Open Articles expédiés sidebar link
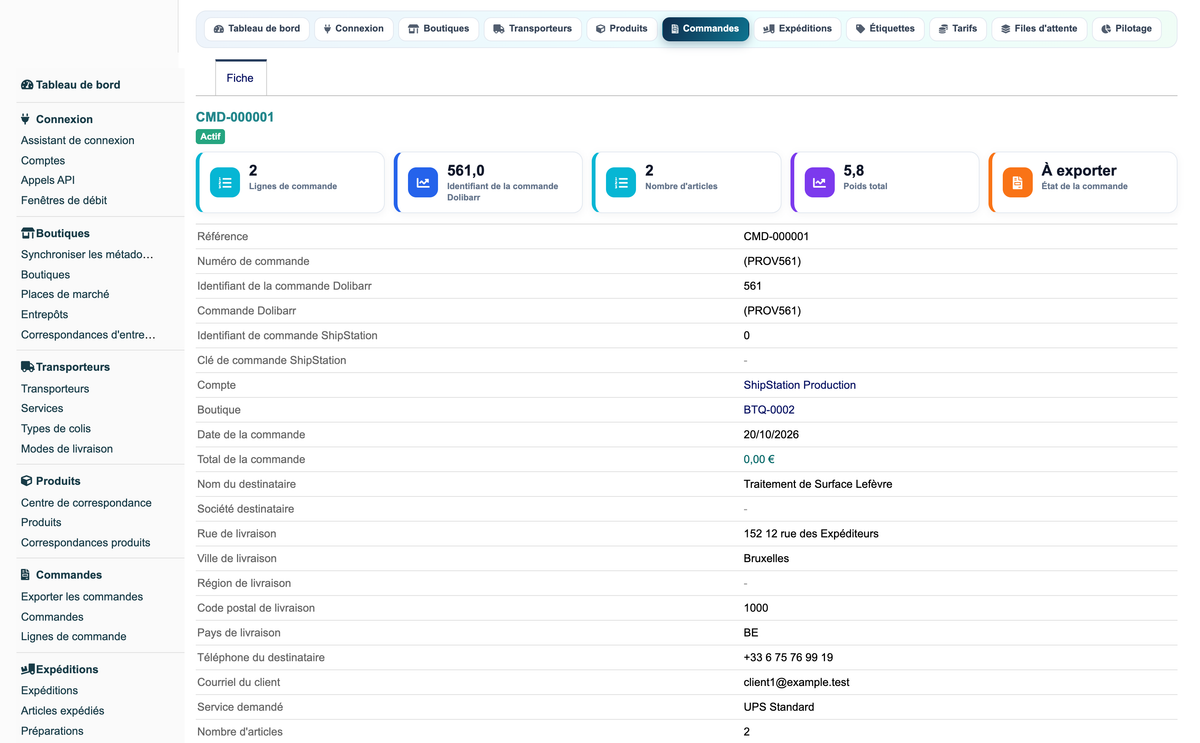Viewport: 1200px width, 743px height. (62, 711)
